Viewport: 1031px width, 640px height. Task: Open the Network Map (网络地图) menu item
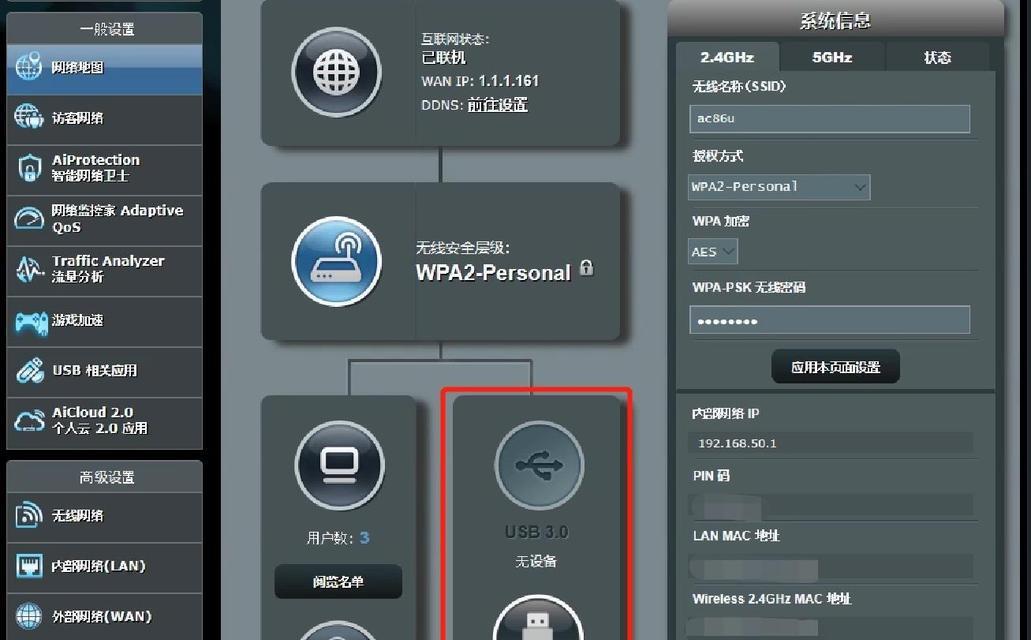(105, 69)
